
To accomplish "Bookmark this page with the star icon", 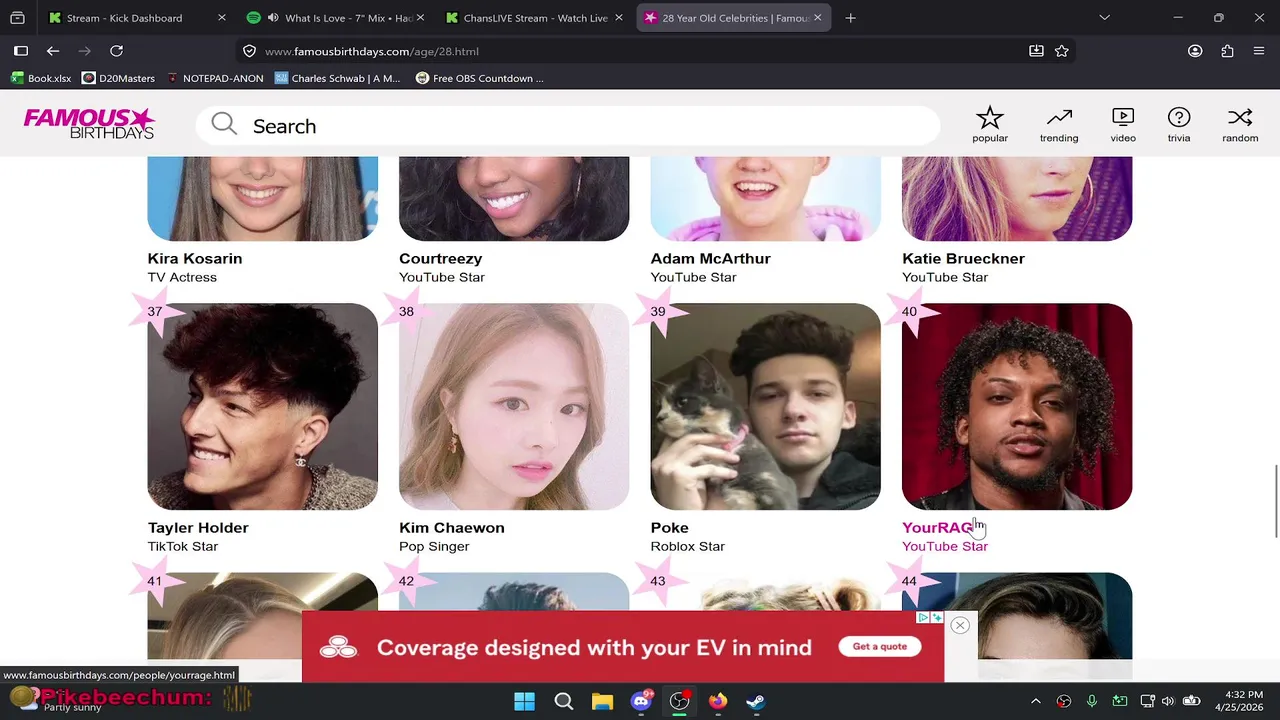I will (1062, 51).
